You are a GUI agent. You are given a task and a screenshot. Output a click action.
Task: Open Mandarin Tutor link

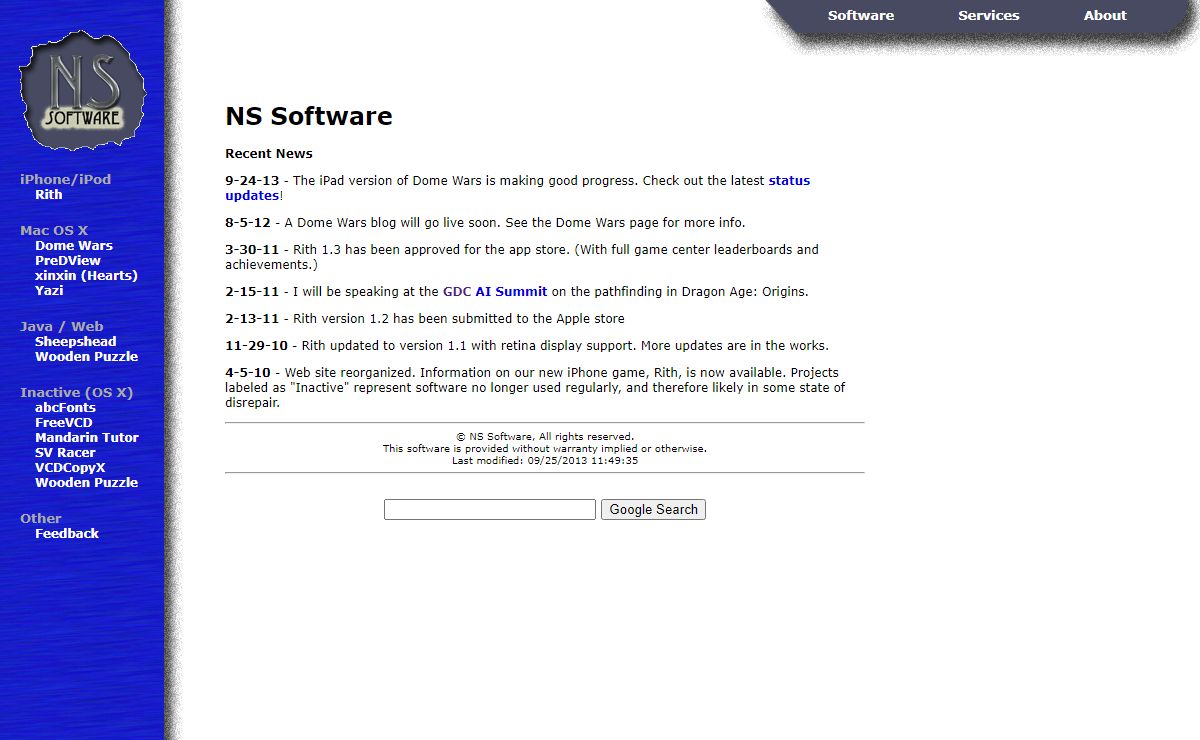(86, 438)
